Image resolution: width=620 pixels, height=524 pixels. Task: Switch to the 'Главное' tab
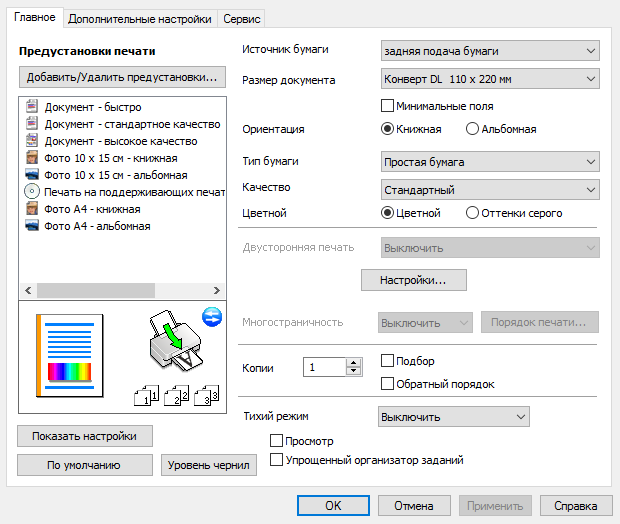[35, 17]
